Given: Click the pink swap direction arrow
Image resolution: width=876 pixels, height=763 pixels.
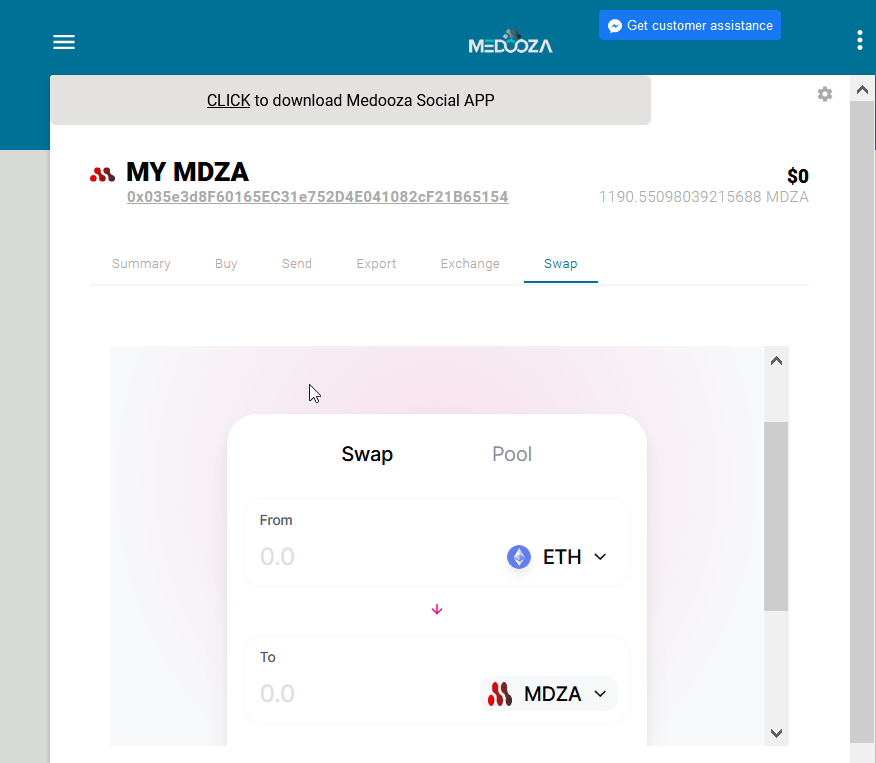Looking at the screenshot, I should (437, 609).
